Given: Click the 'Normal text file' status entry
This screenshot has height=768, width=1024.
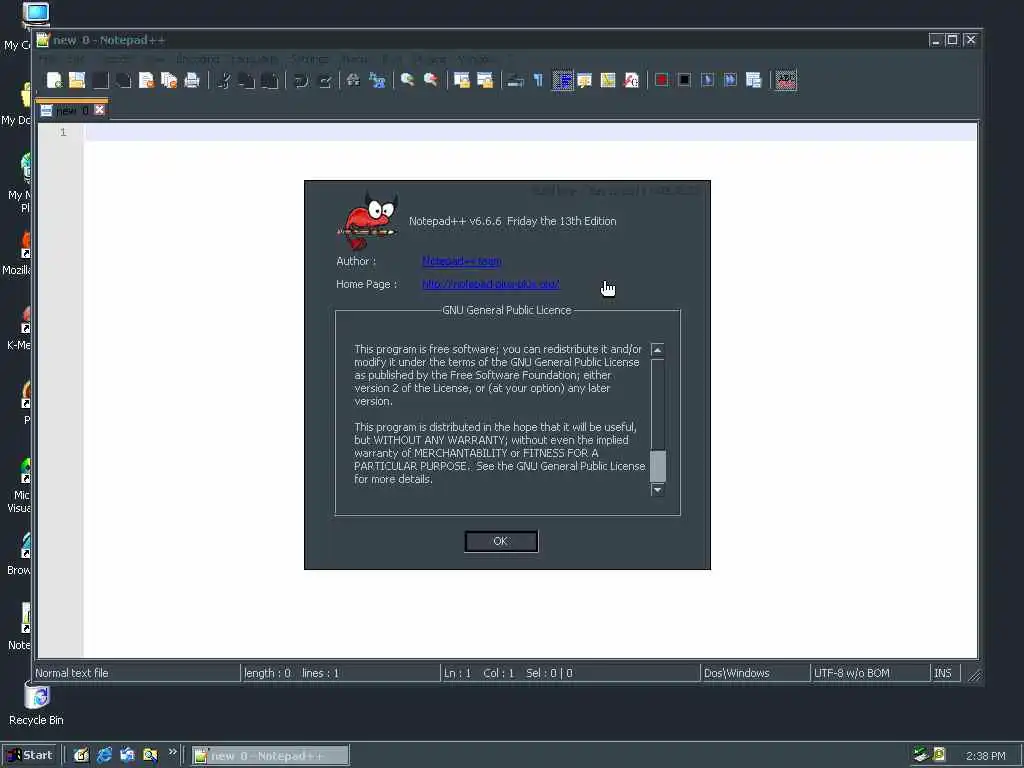Looking at the screenshot, I should (72, 673).
